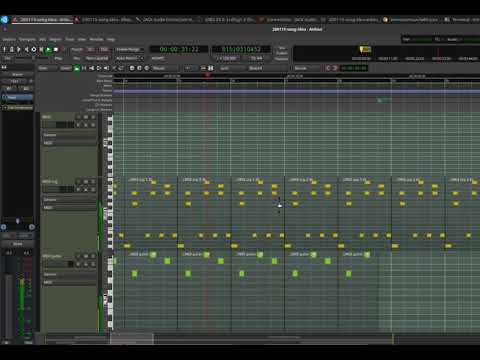
Task: Toggle Punch Out button
Action: 104,49
